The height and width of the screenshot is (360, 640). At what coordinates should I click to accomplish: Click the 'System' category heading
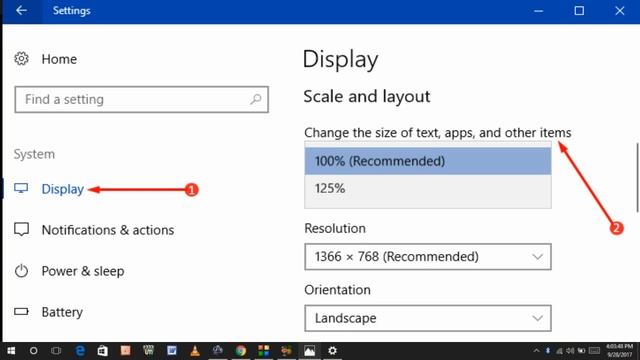point(34,154)
